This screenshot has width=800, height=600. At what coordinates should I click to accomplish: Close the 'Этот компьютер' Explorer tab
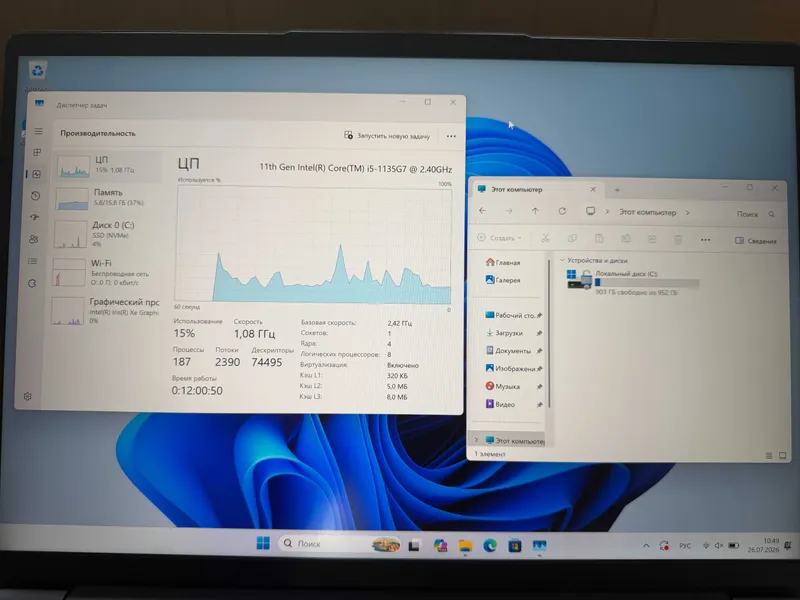pyautogui.click(x=593, y=189)
